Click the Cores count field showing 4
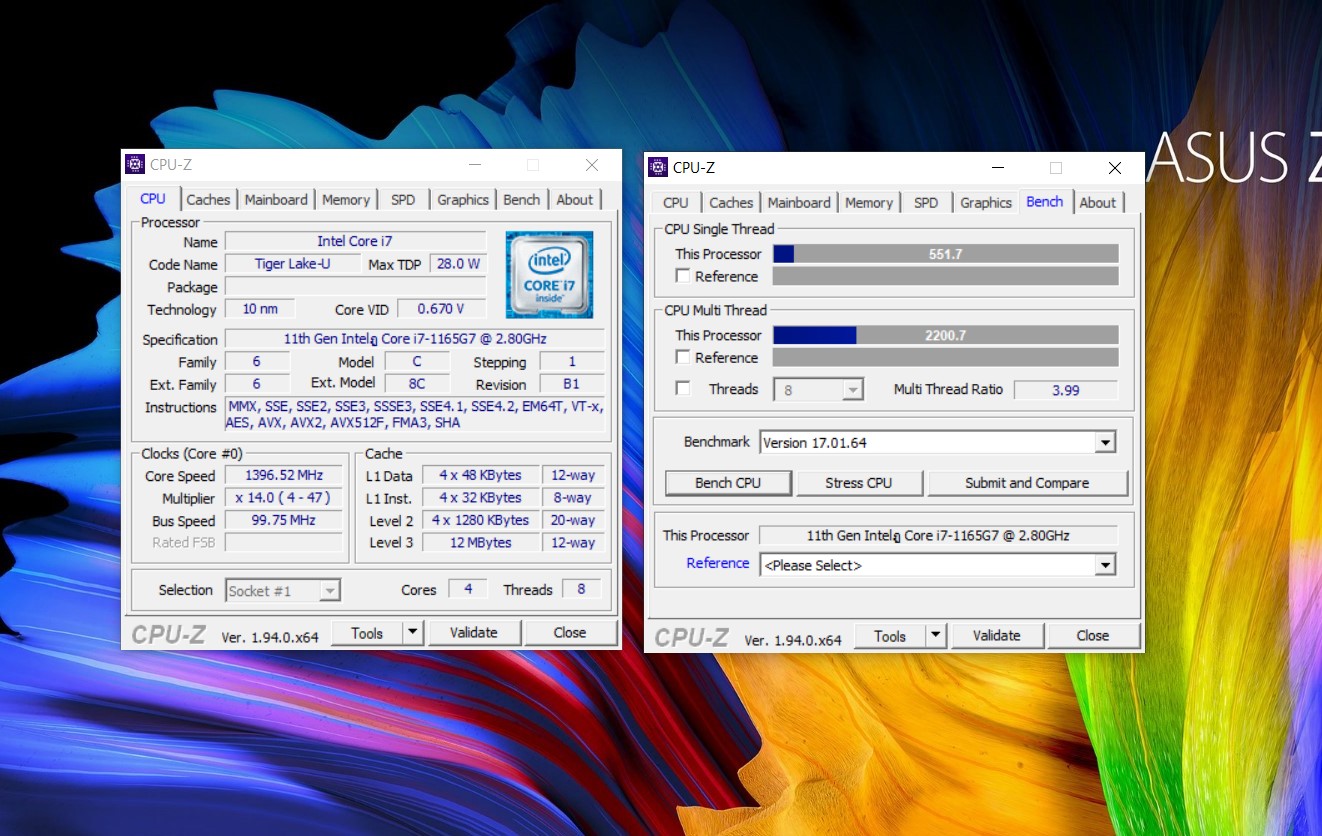This screenshot has height=836, width=1322. [468, 589]
